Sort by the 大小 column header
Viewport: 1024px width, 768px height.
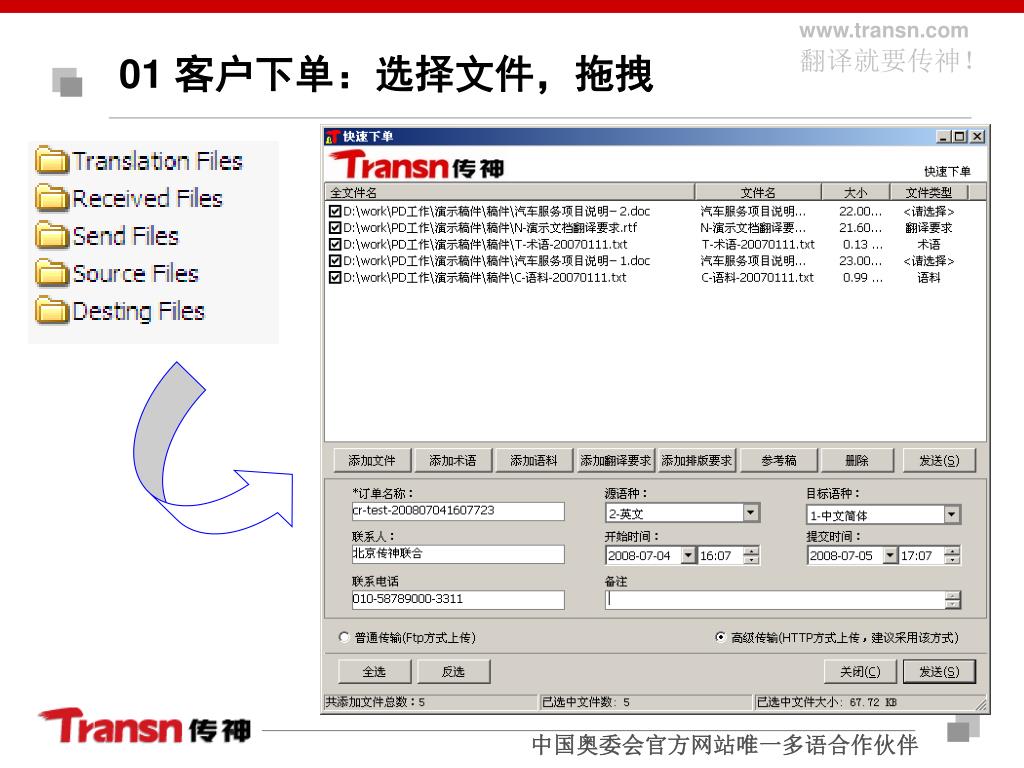point(856,192)
